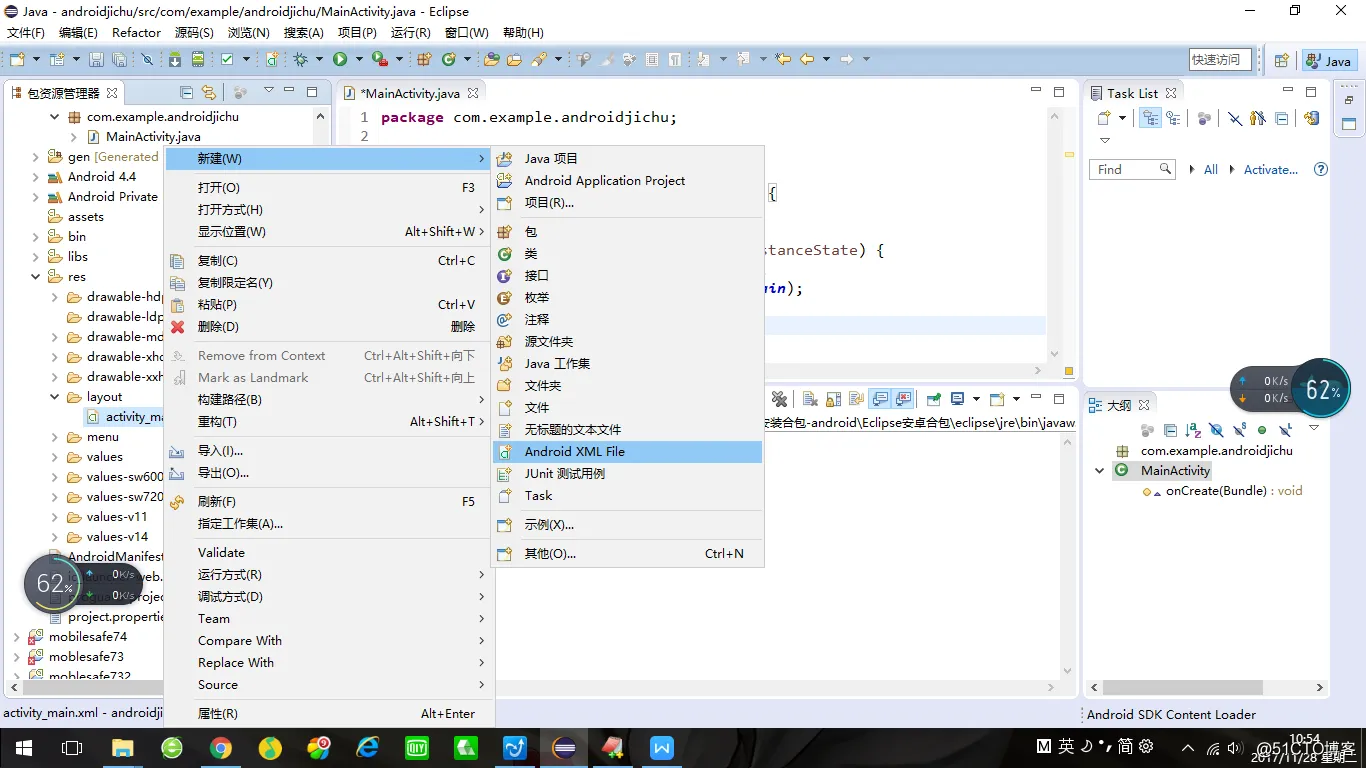Click 其他(O)... in the New submenu

click(x=628, y=554)
